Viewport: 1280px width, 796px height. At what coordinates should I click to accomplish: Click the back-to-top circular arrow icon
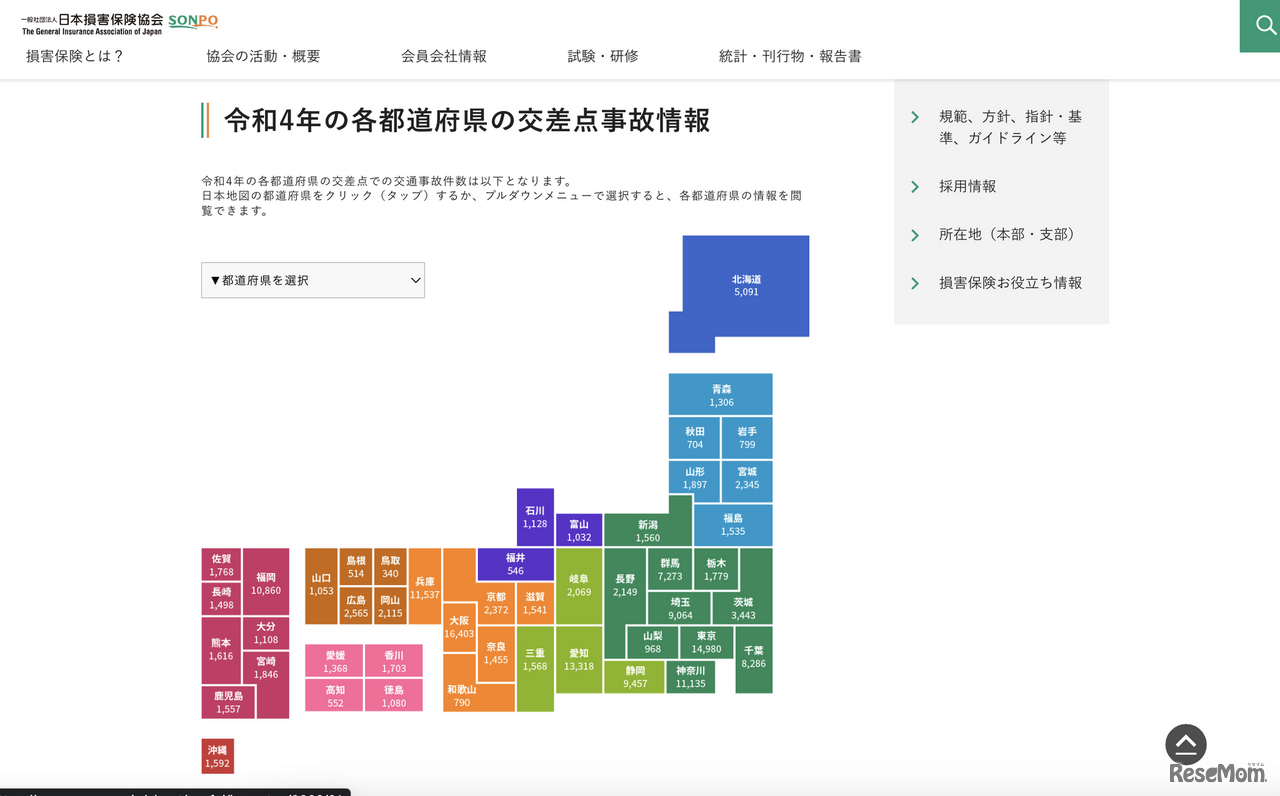[x=1185, y=743]
